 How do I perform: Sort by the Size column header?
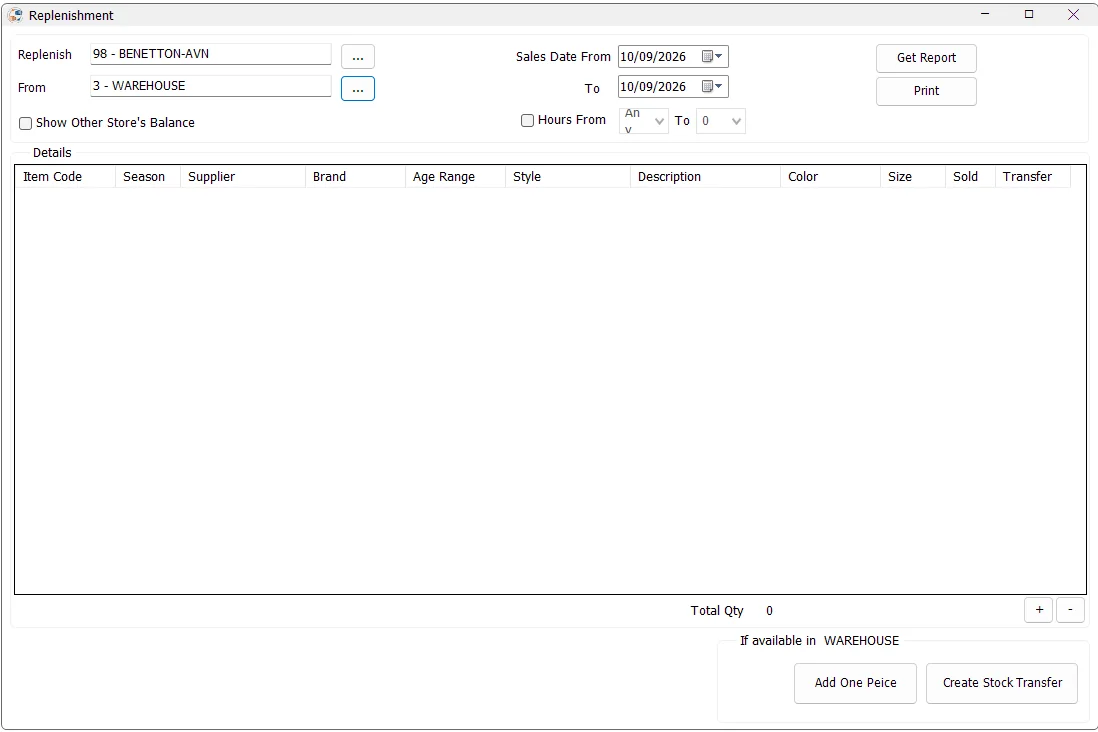[913, 177]
